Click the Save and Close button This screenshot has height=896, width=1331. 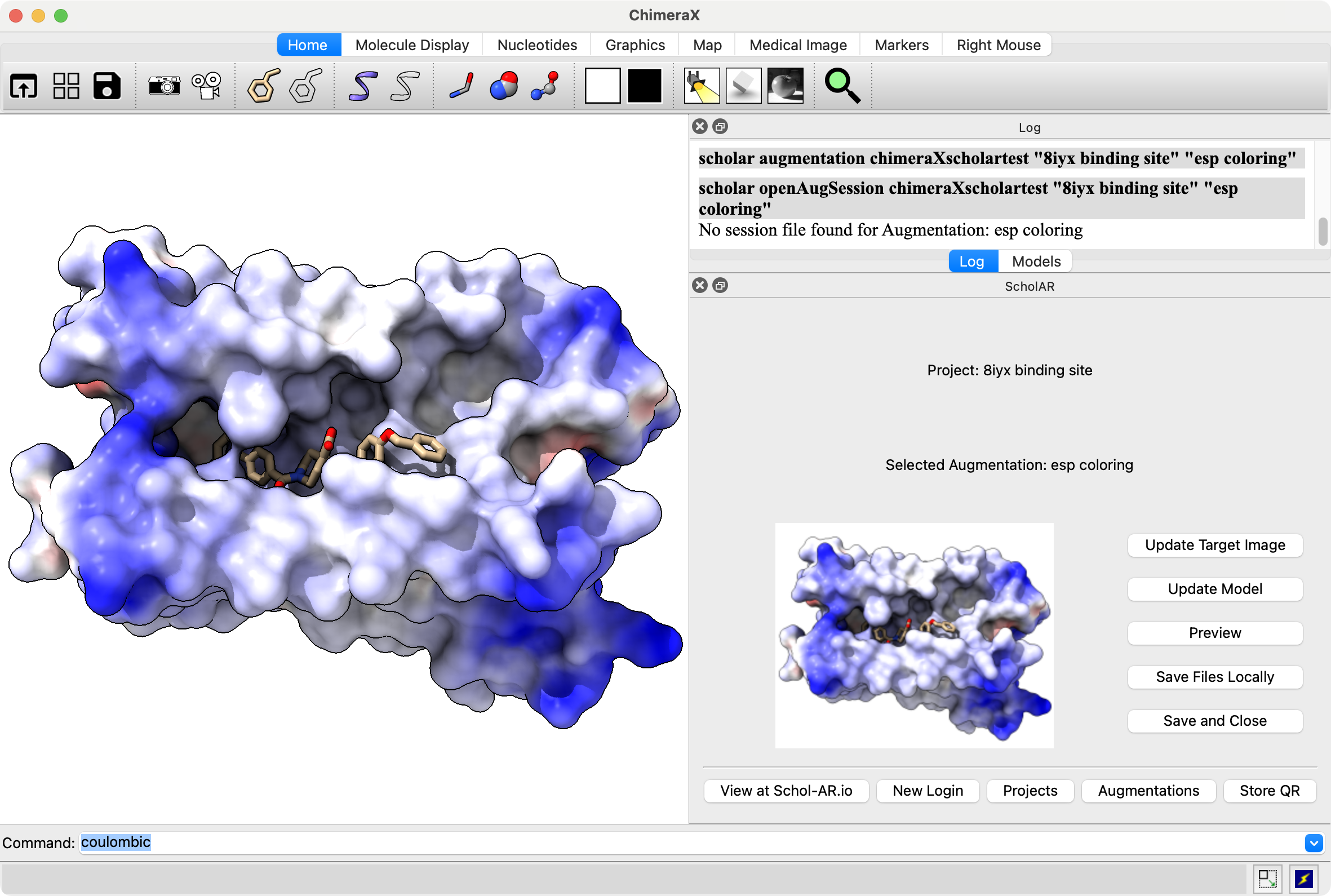(x=1214, y=721)
